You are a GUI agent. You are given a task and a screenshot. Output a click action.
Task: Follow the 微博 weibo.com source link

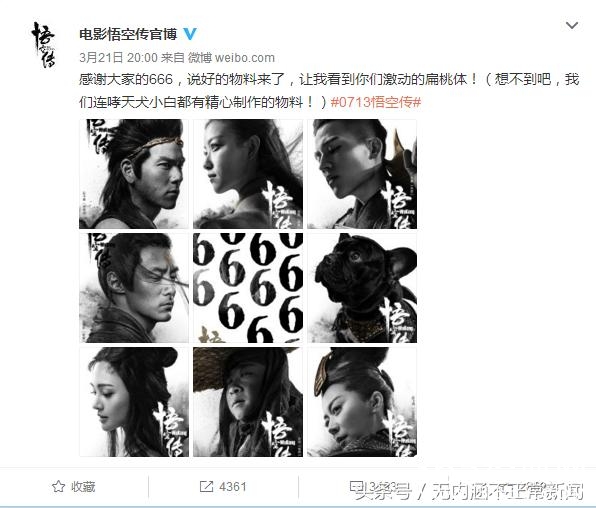coord(231,57)
